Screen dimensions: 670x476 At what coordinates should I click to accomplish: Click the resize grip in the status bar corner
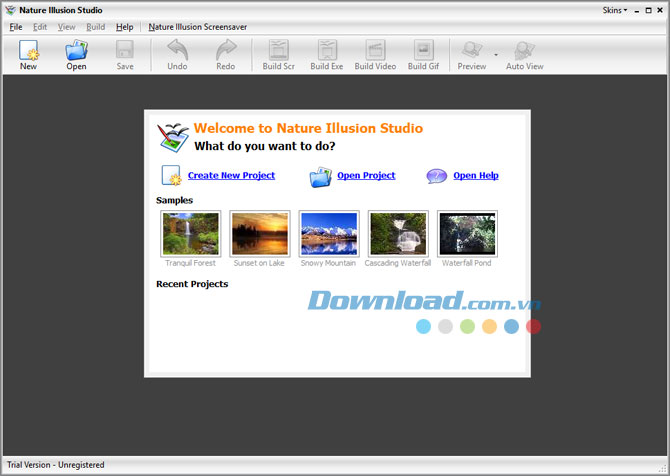click(x=662, y=468)
